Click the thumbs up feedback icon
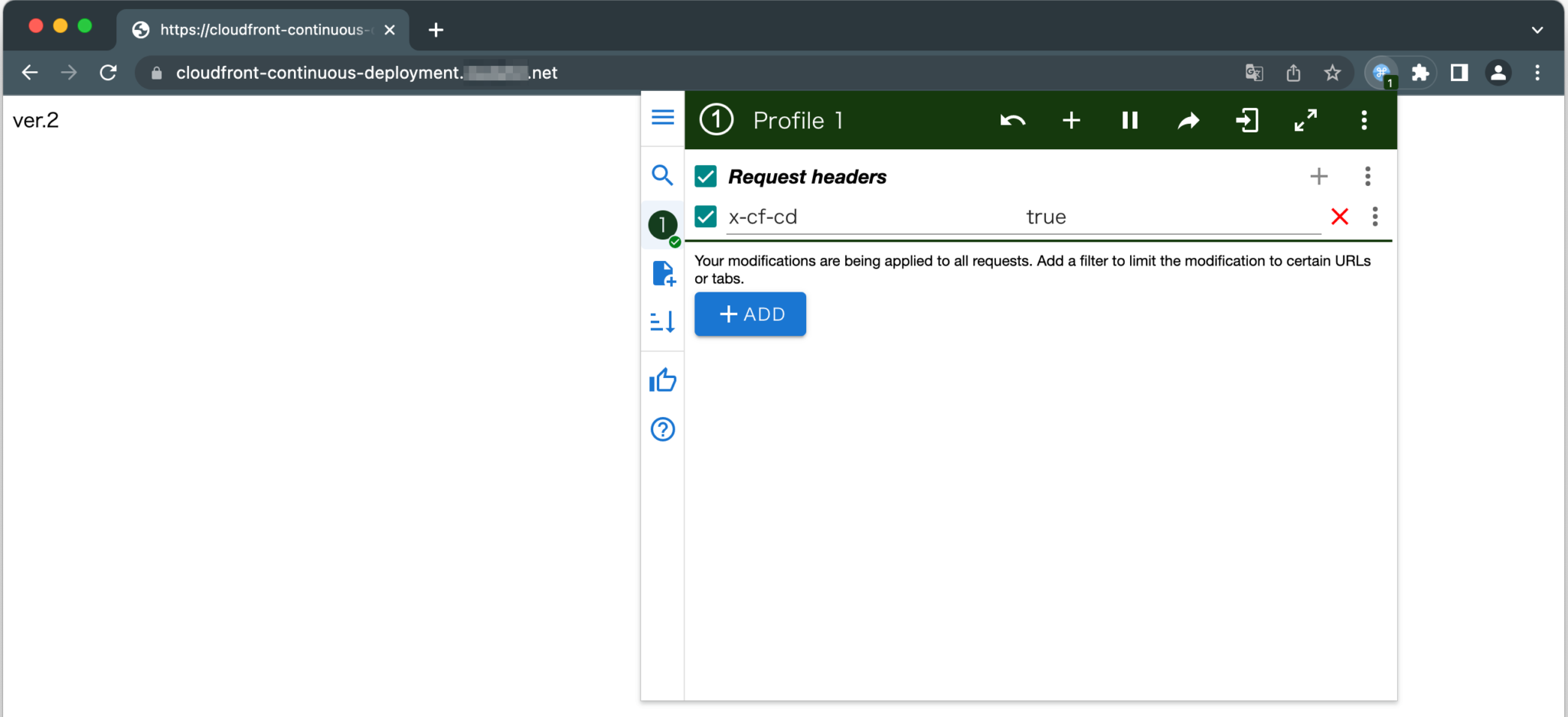Viewport: 1568px width, 717px height. coord(663,380)
